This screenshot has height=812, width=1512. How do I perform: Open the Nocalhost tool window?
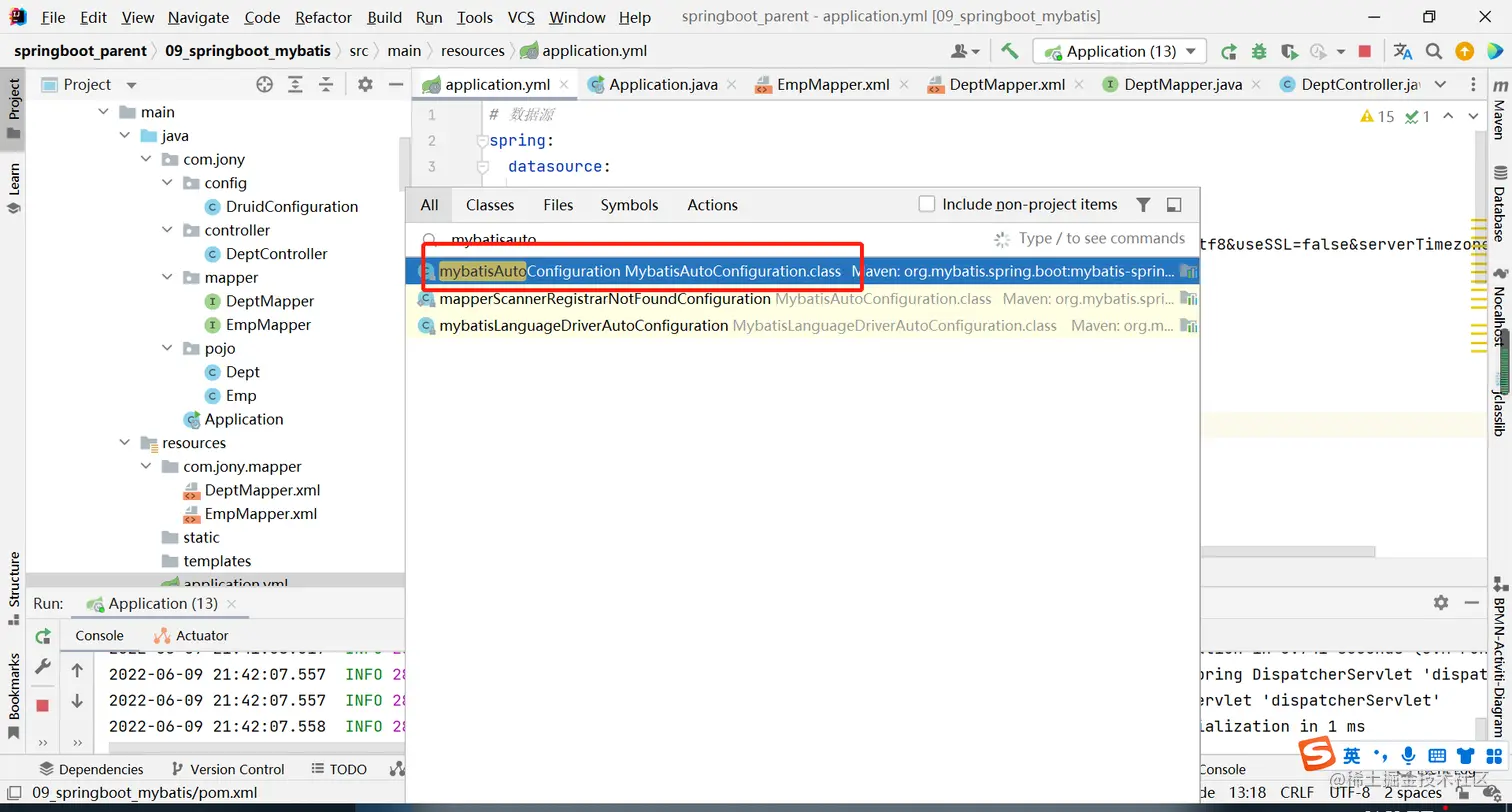point(1499,306)
